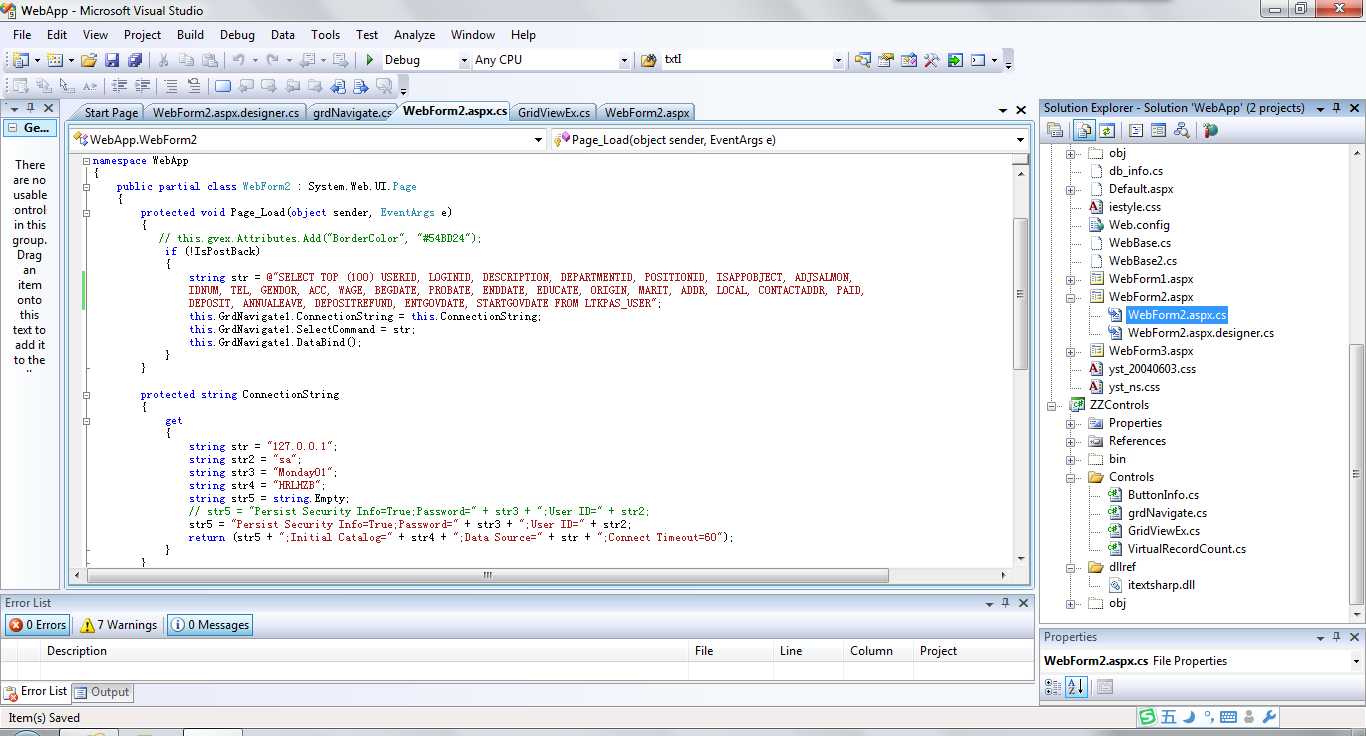Image resolution: width=1366 pixels, height=736 pixels.
Task: Click the Find in Files icon
Action: coord(648,60)
